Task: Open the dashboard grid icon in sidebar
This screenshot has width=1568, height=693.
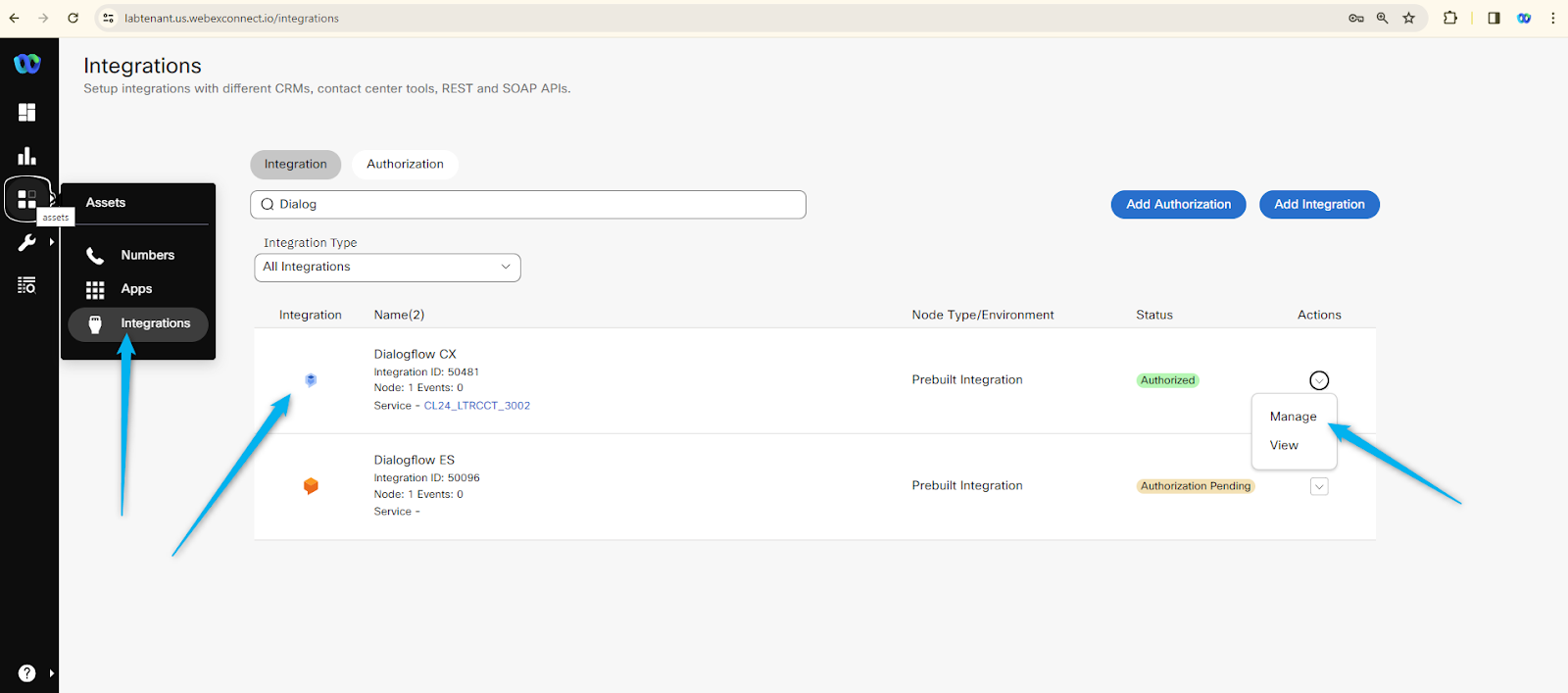Action: (x=27, y=113)
